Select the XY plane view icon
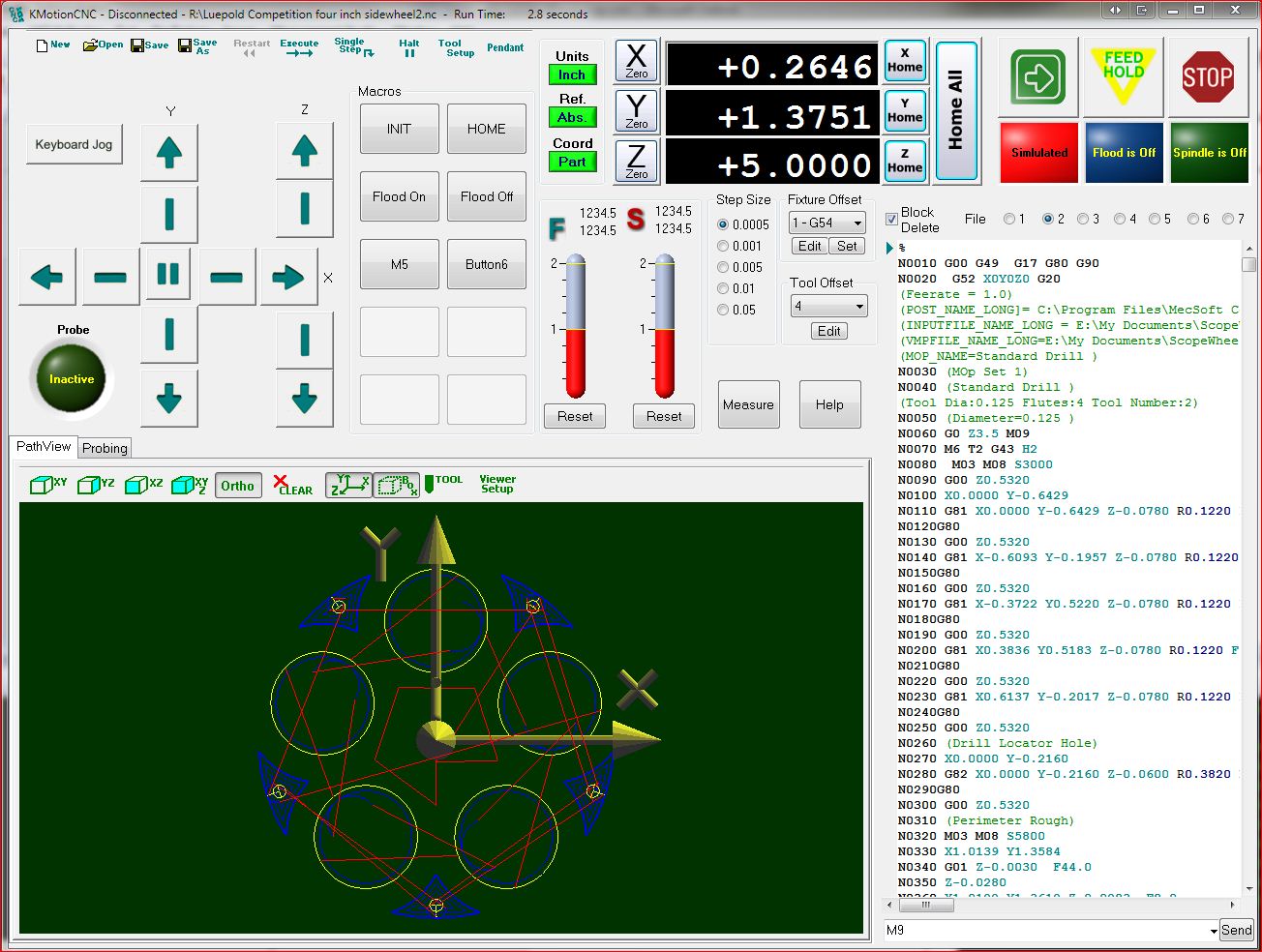 47,485
